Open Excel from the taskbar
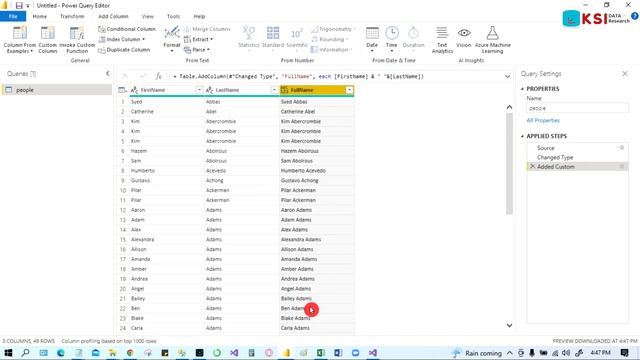The image size is (640, 360). [321, 353]
